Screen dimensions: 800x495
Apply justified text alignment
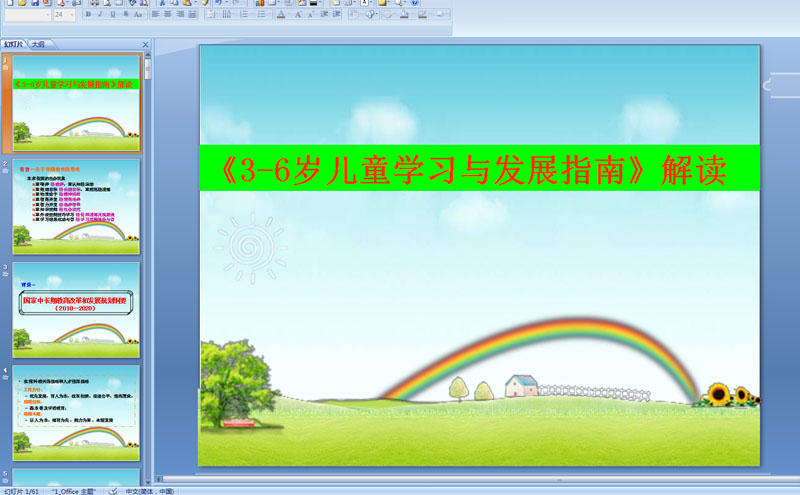point(192,14)
